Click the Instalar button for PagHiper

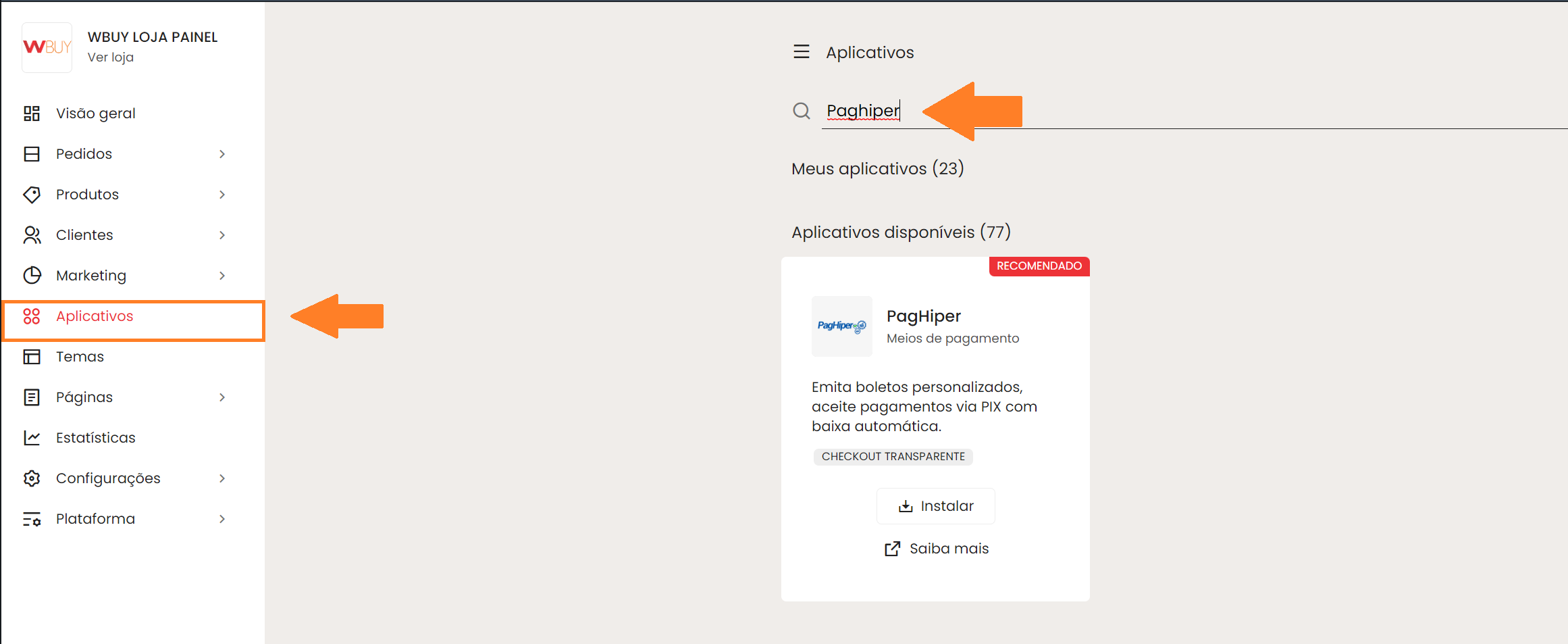(936, 506)
